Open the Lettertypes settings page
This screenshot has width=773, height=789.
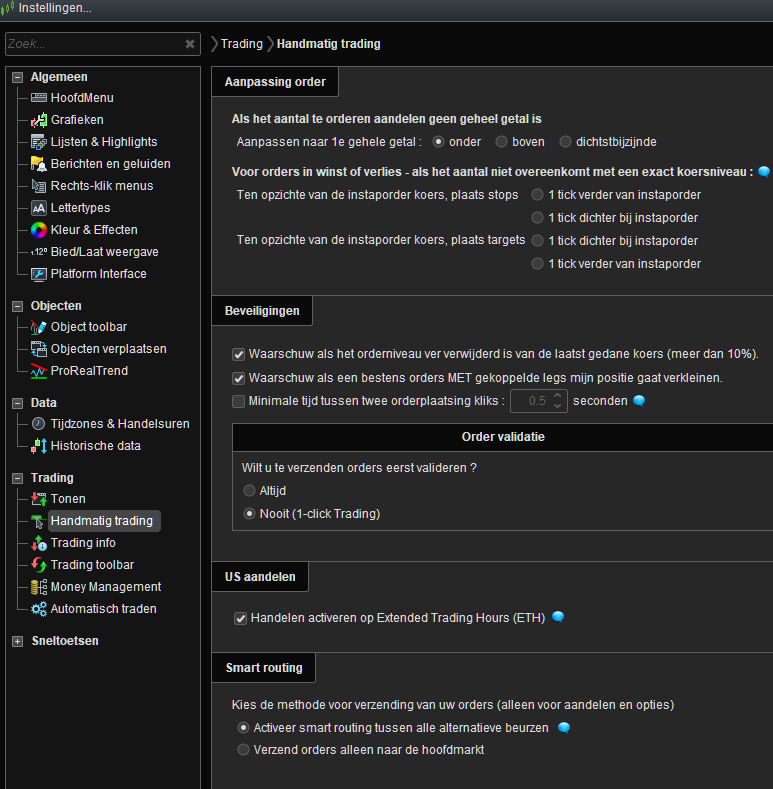pyautogui.click(x=80, y=208)
